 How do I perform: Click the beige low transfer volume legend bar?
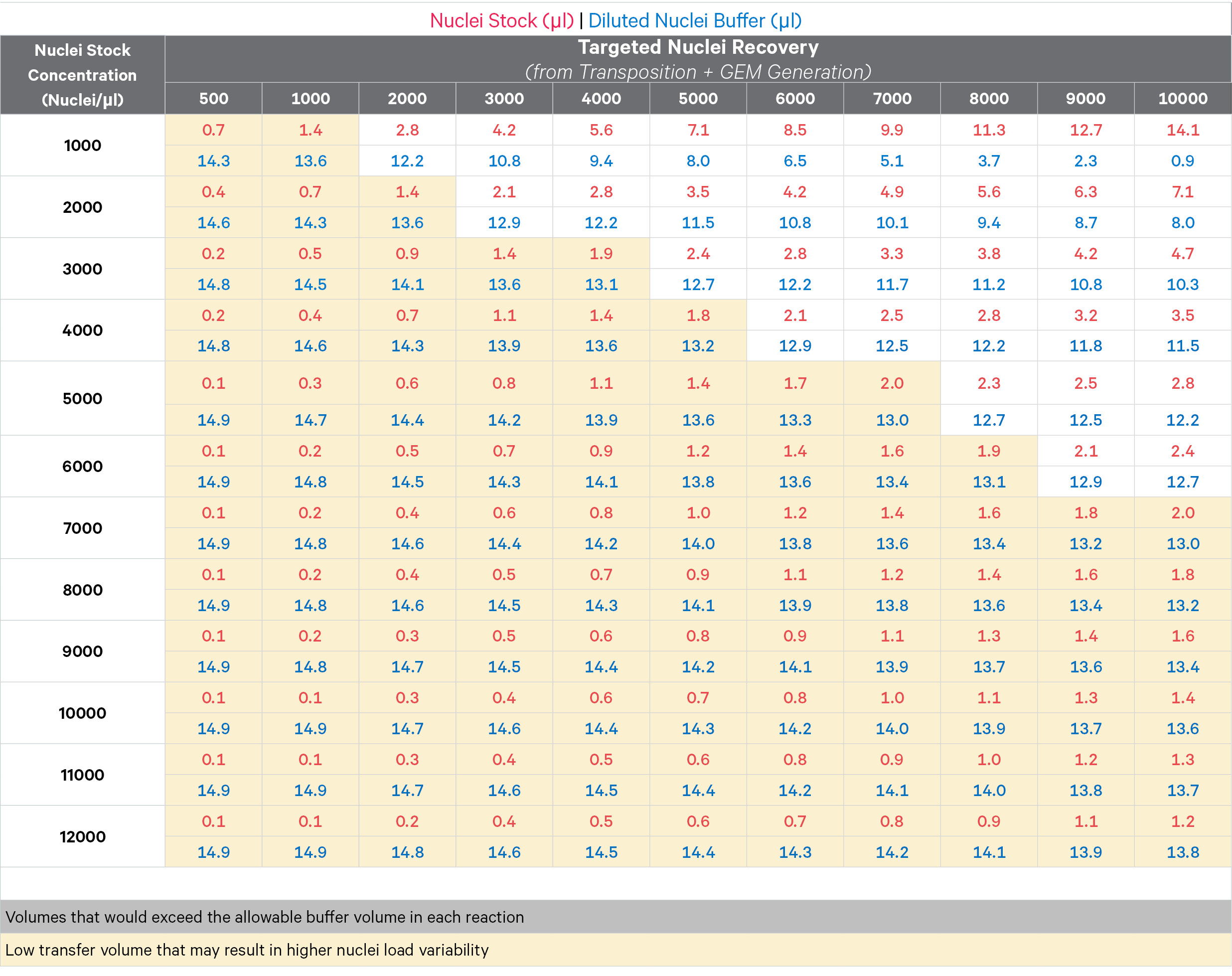pyautogui.click(x=616, y=950)
